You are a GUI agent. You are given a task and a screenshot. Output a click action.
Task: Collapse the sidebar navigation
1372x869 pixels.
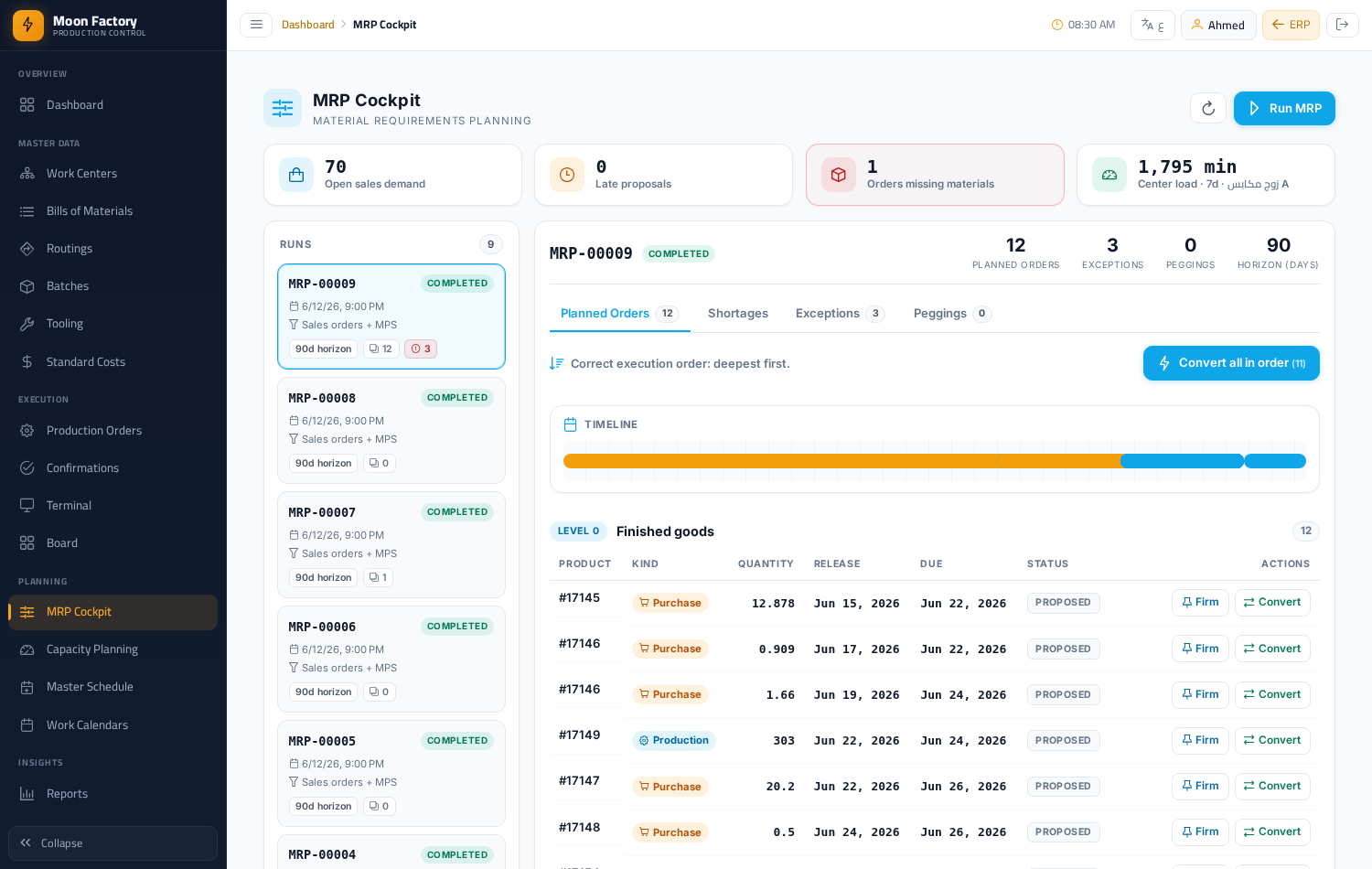[113, 843]
